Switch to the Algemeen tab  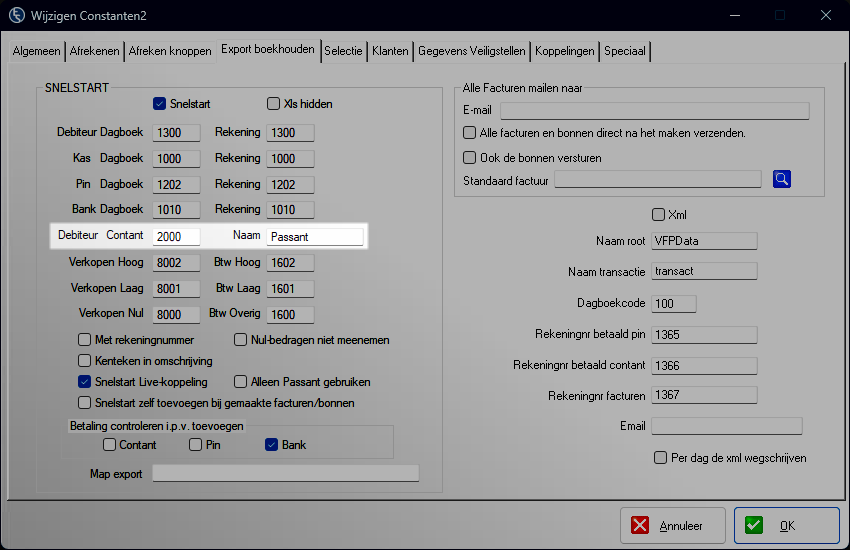[x=37, y=51]
